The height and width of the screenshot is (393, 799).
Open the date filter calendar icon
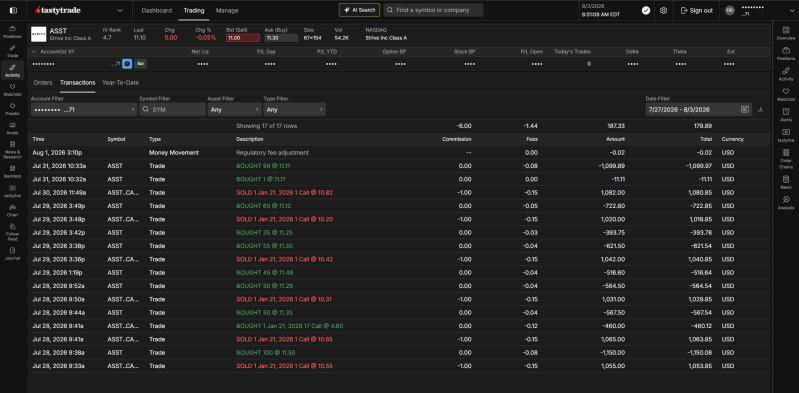click(x=744, y=109)
